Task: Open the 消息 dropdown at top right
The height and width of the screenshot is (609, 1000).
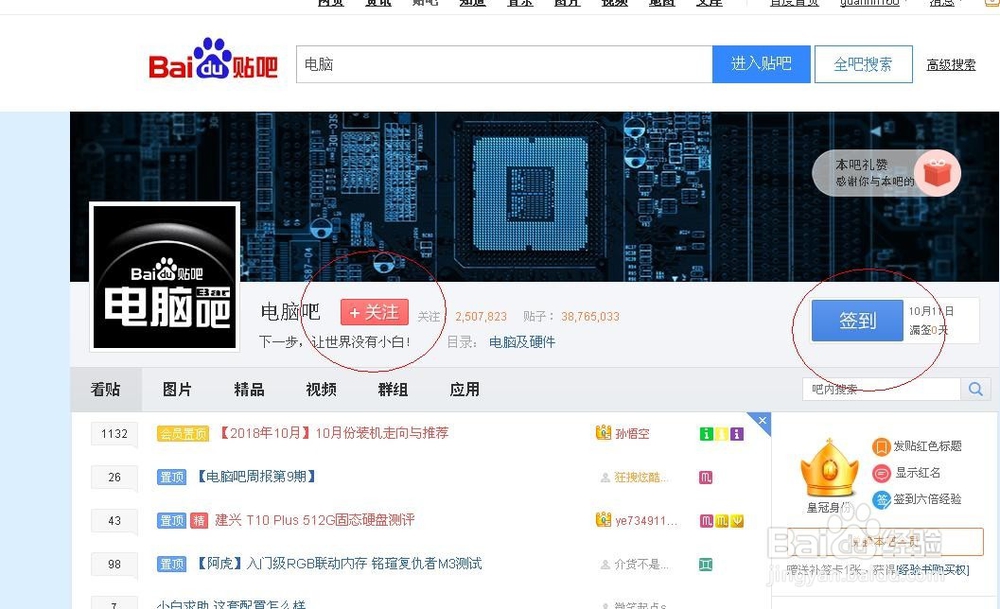Action: click(944, 3)
